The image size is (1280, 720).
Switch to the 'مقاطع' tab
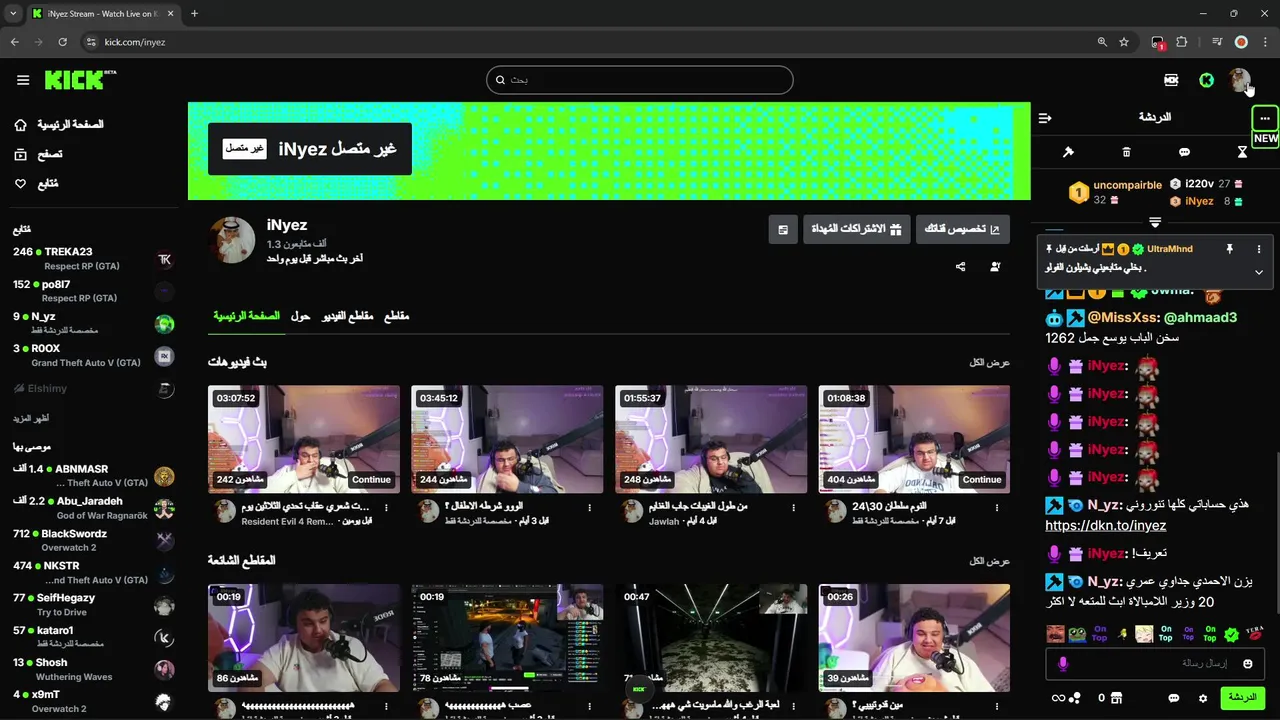(x=397, y=316)
